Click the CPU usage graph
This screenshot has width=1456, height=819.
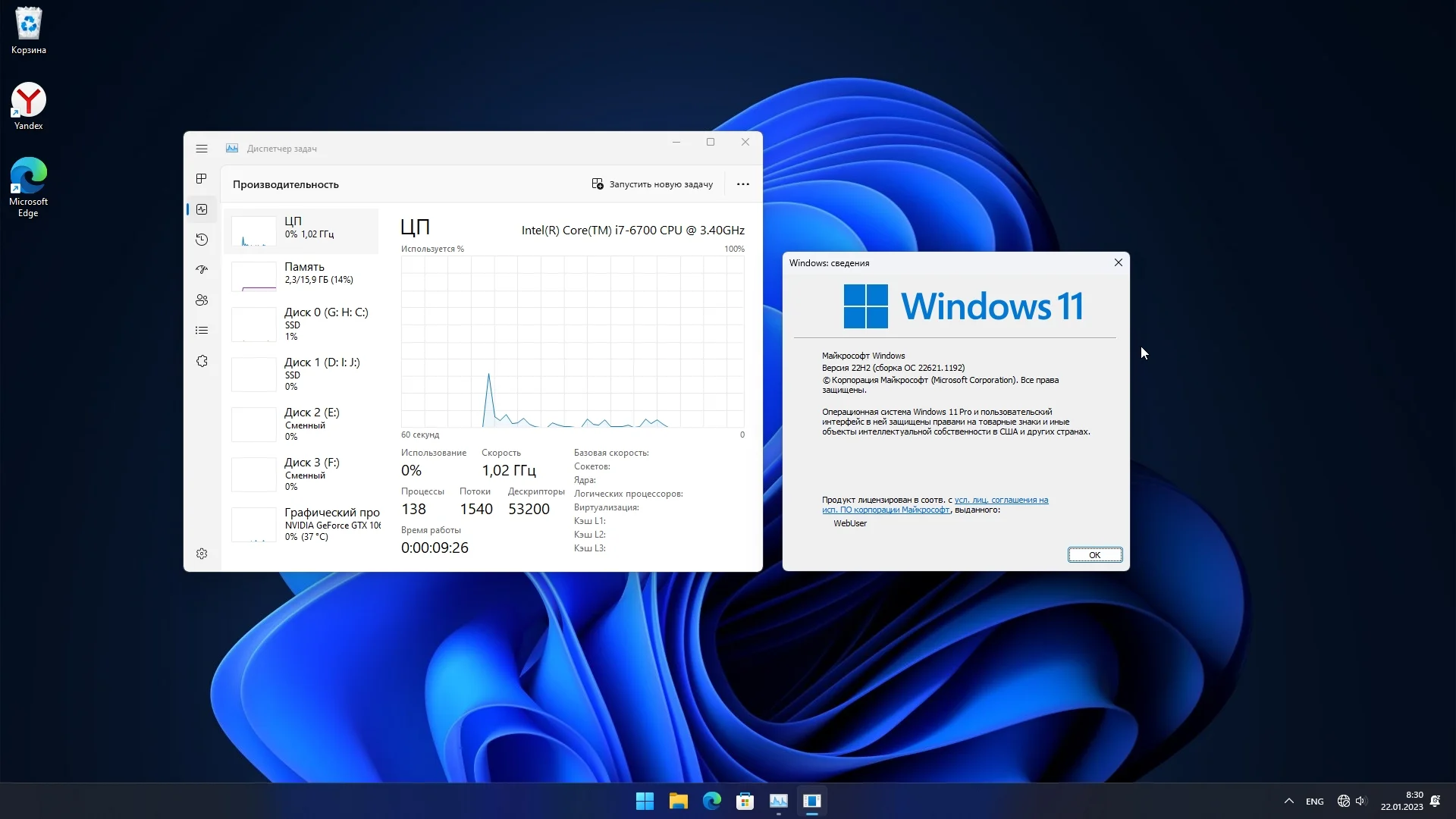coord(573,341)
